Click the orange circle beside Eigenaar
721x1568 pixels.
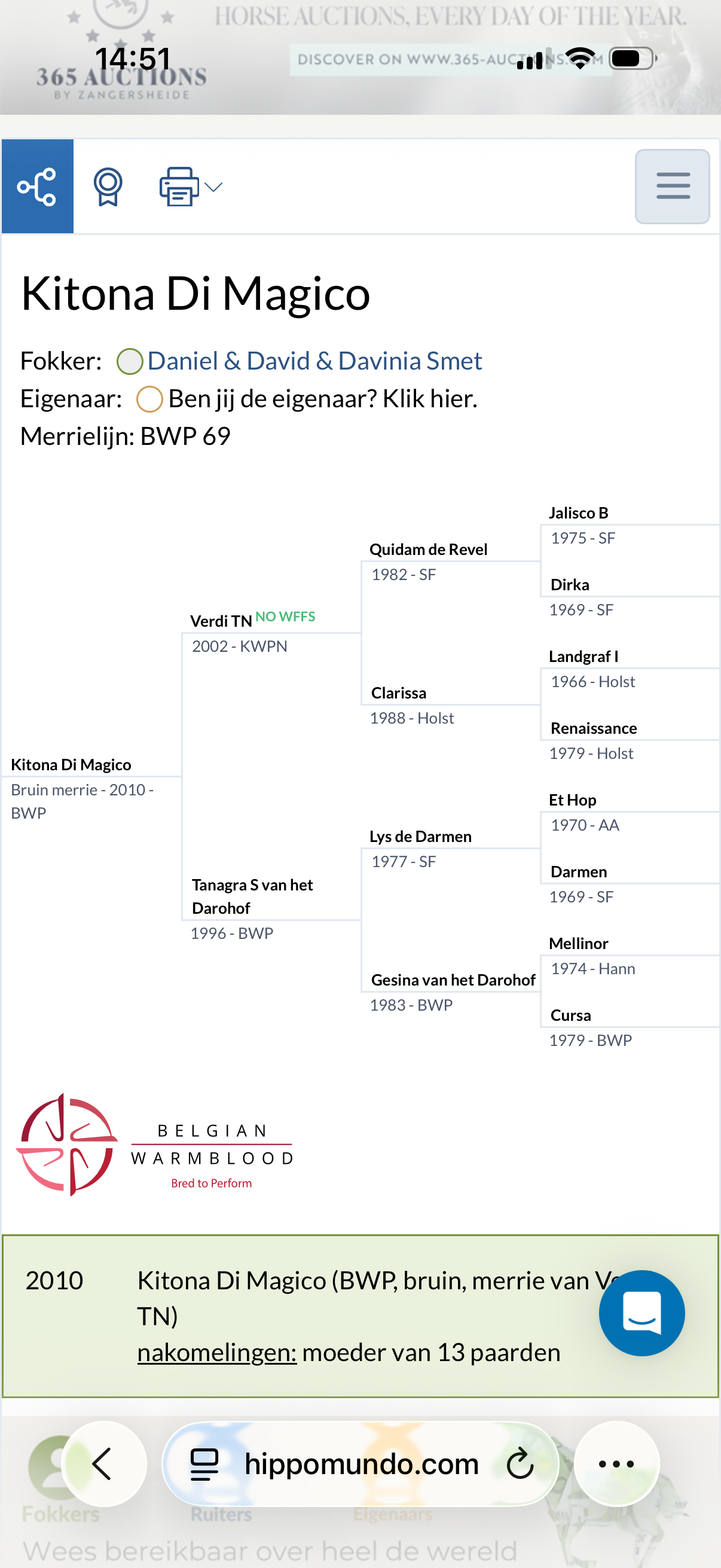[x=149, y=399]
